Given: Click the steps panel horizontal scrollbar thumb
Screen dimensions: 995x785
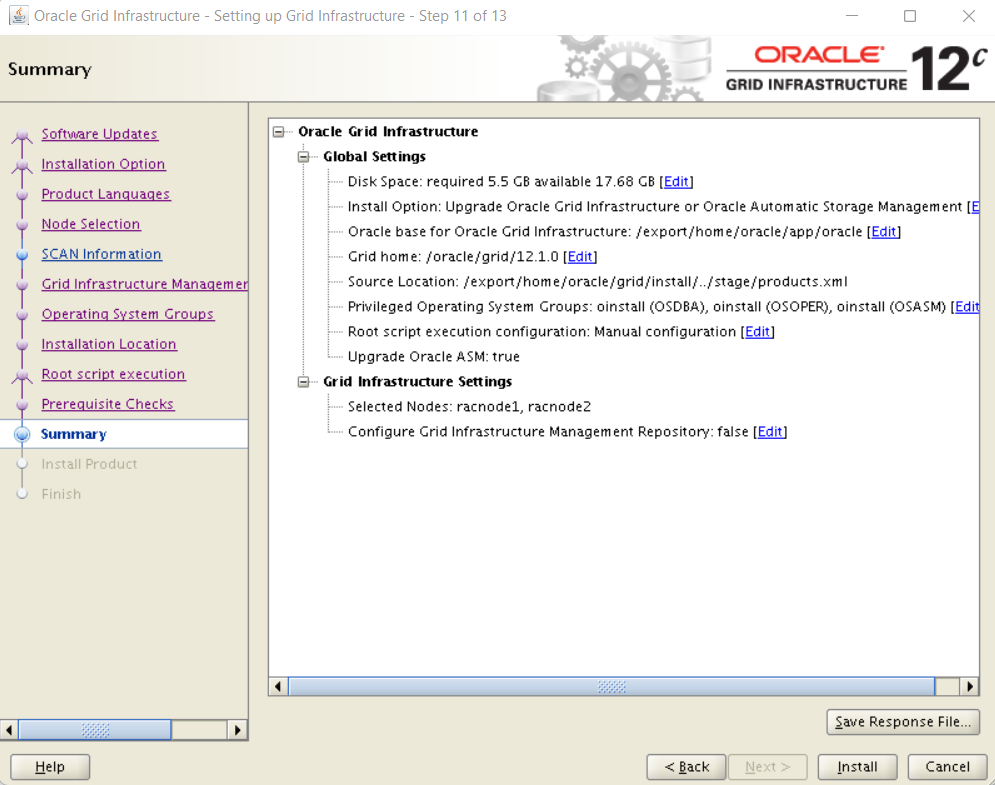Looking at the screenshot, I should (95, 730).
